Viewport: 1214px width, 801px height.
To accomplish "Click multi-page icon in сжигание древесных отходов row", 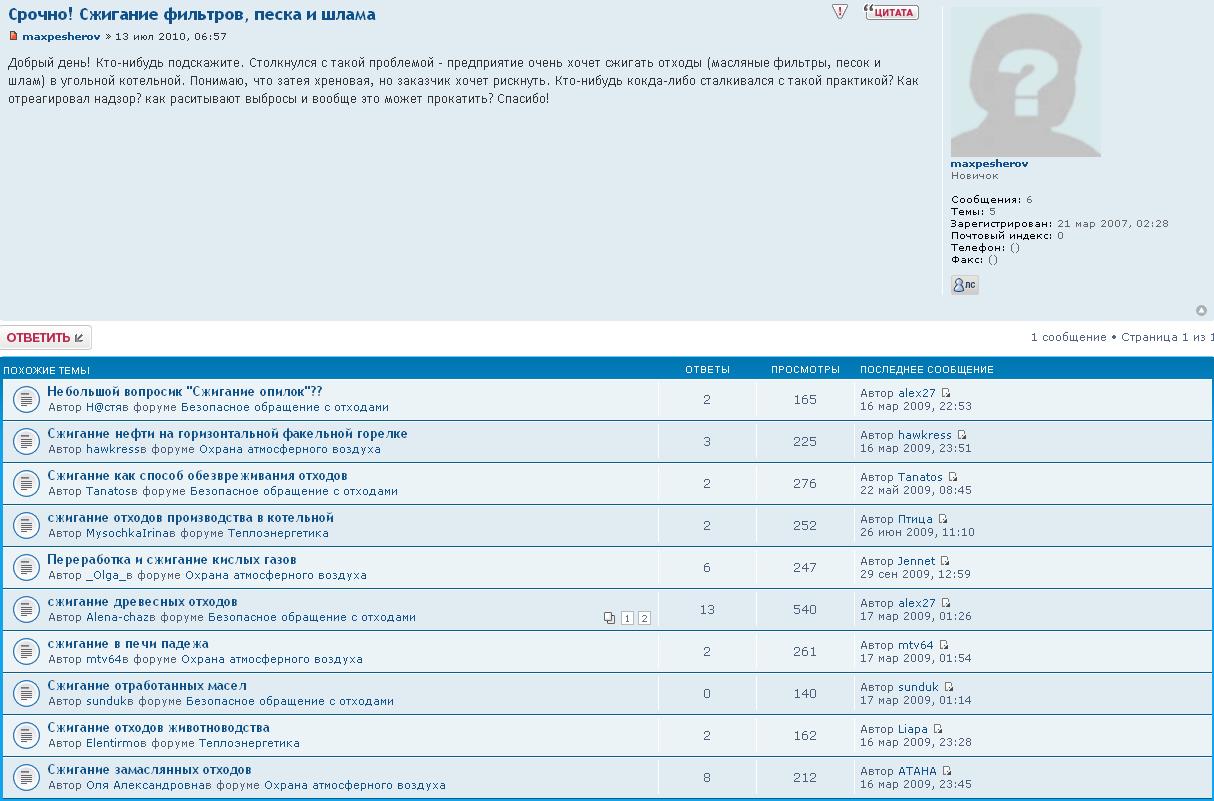I will pos(609,618).
